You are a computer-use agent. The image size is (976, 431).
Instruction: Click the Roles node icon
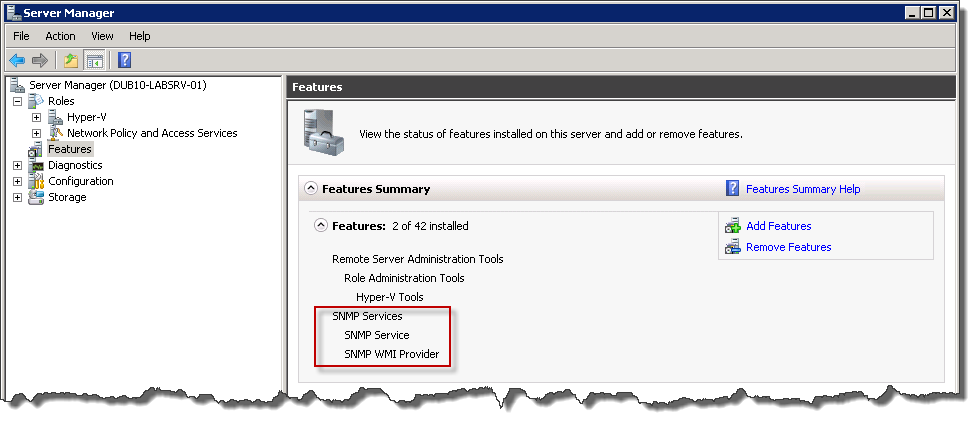tap(36, 101)
